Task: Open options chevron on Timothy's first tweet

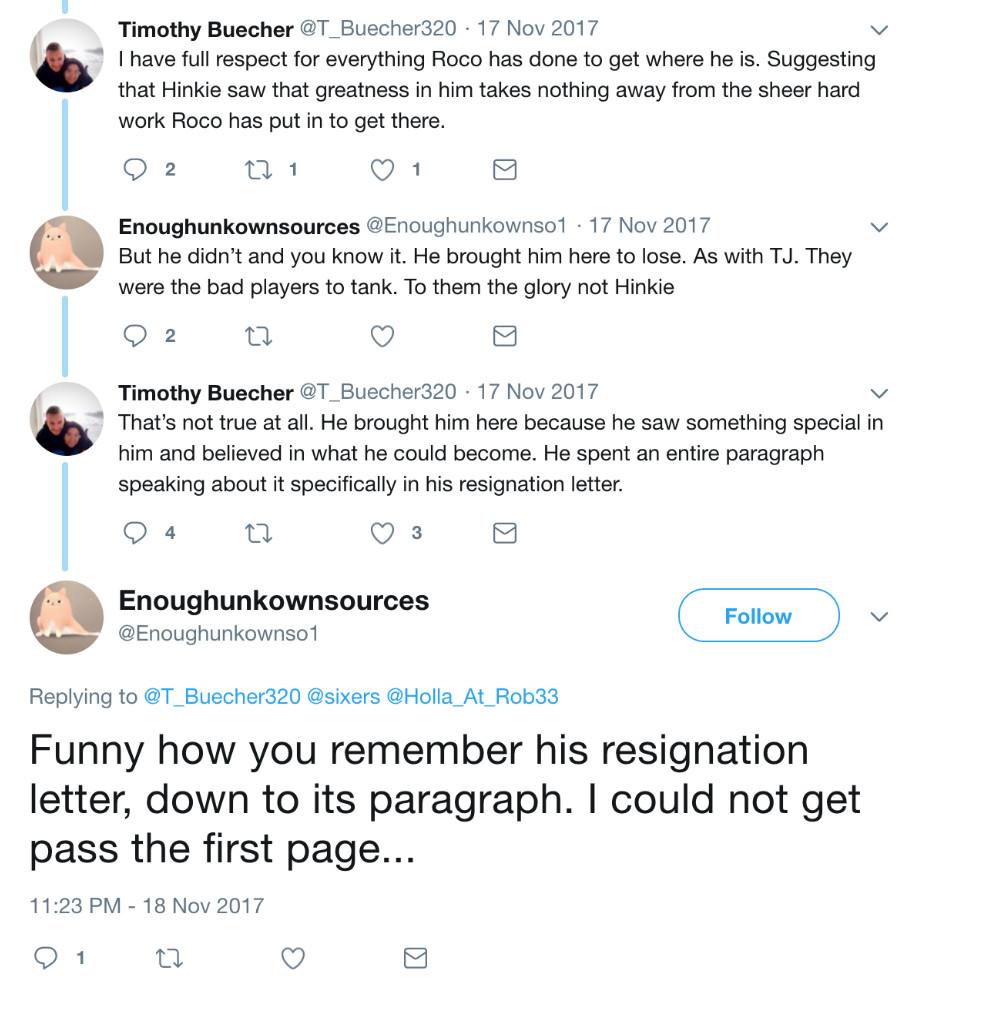Action: pyautogui.click(x=879, y=30)
